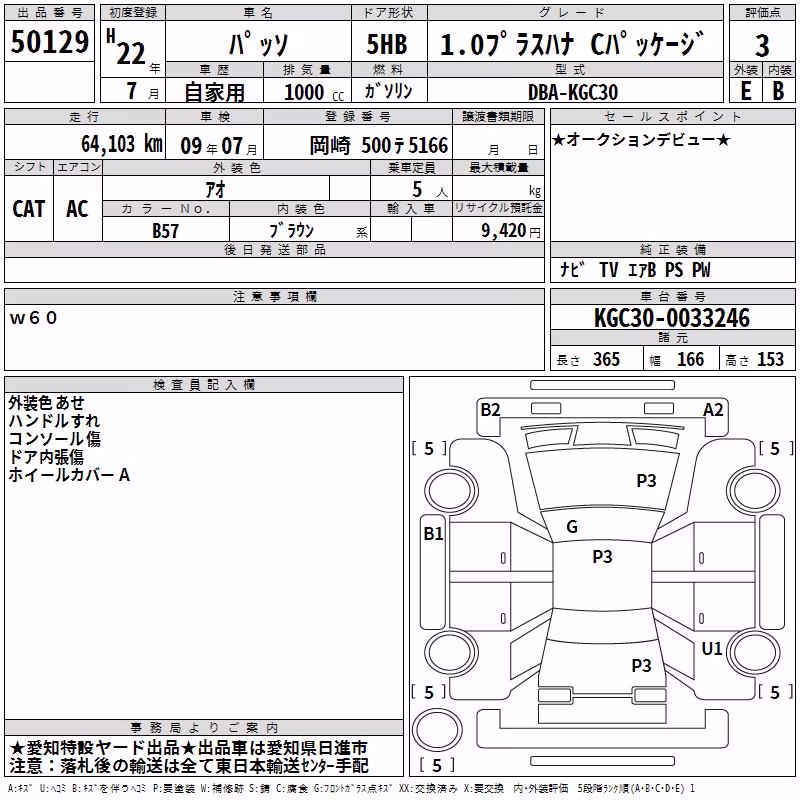Click the 注意：落札後の輸送 notice line
Image resolution: width=800 pixels, height=800 pixels.
189,766
